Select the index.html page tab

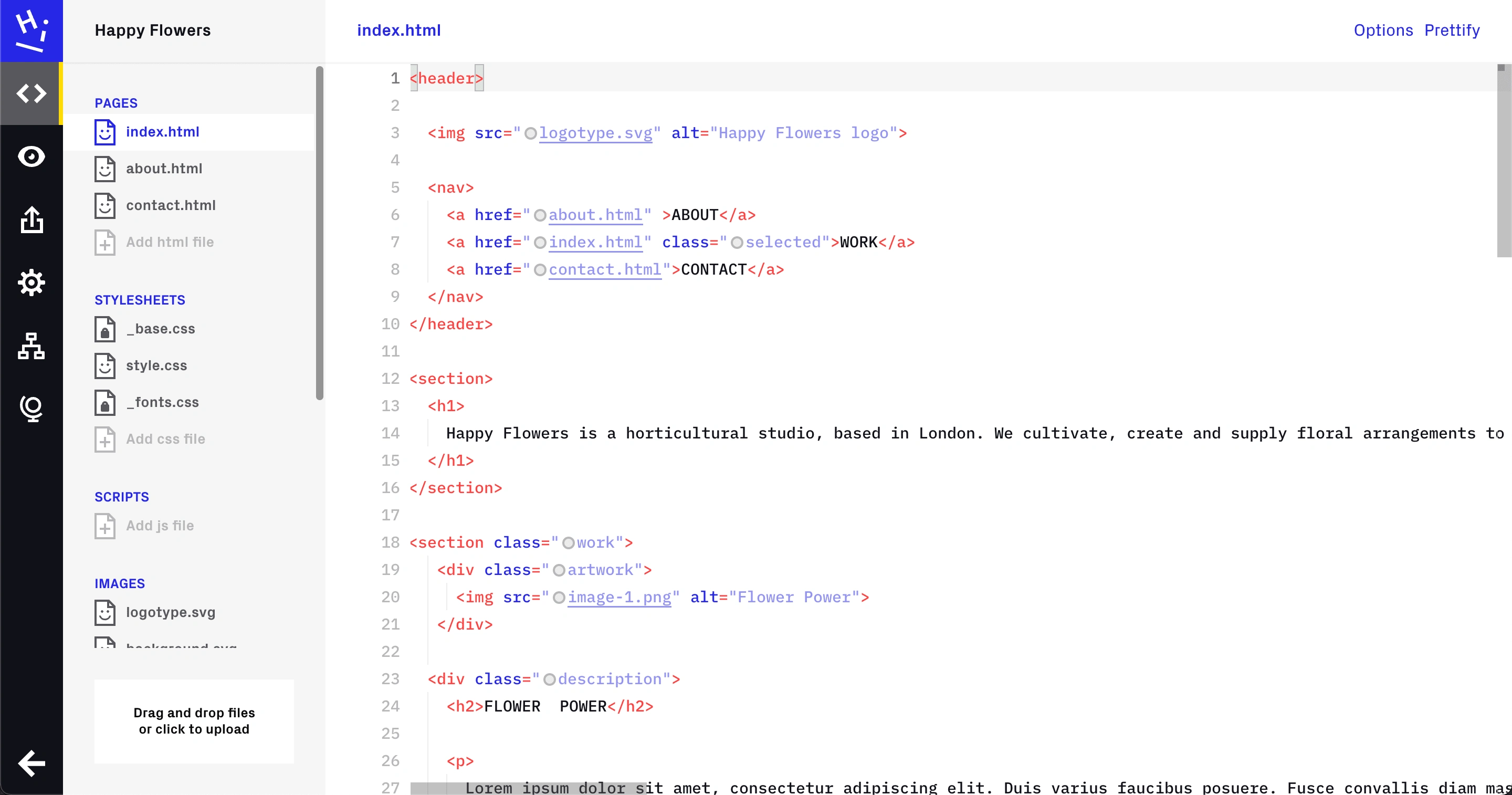(162, 131)
